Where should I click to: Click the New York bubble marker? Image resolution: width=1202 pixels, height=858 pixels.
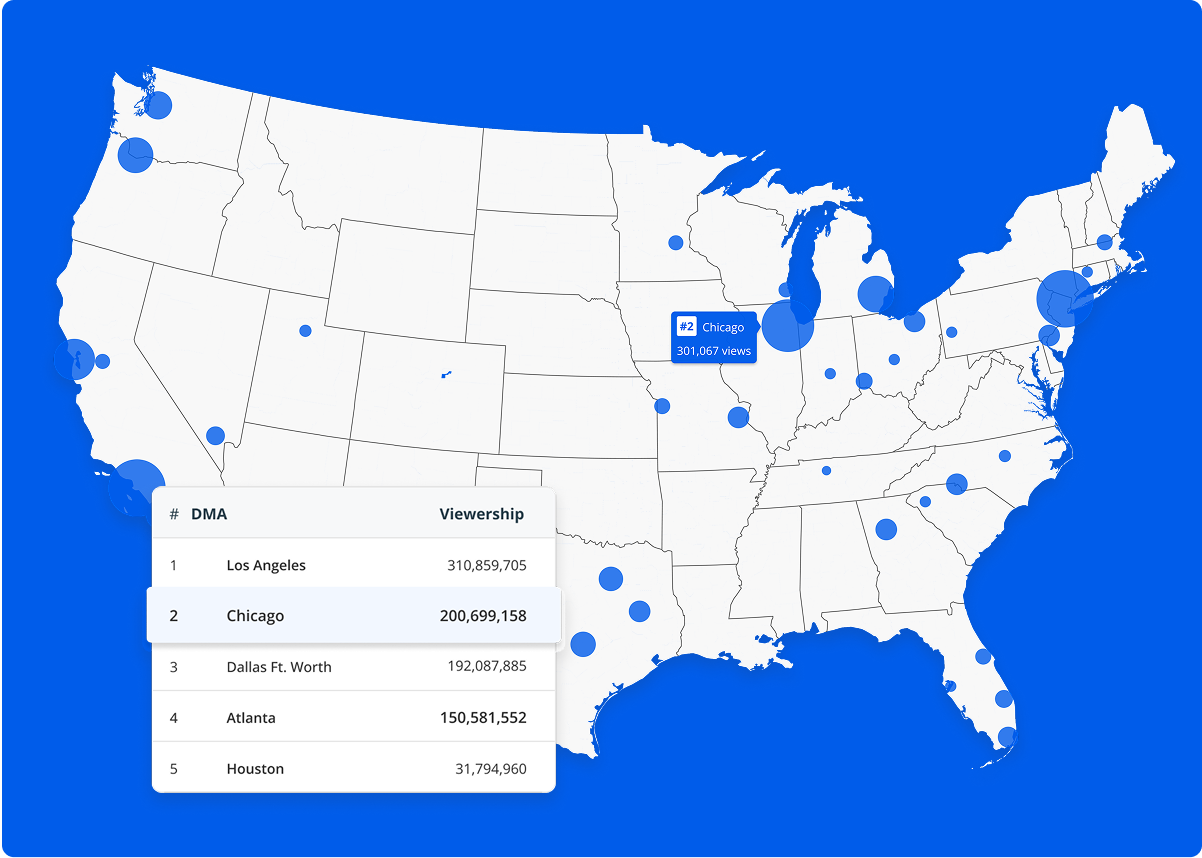[x=1063, y=298]
